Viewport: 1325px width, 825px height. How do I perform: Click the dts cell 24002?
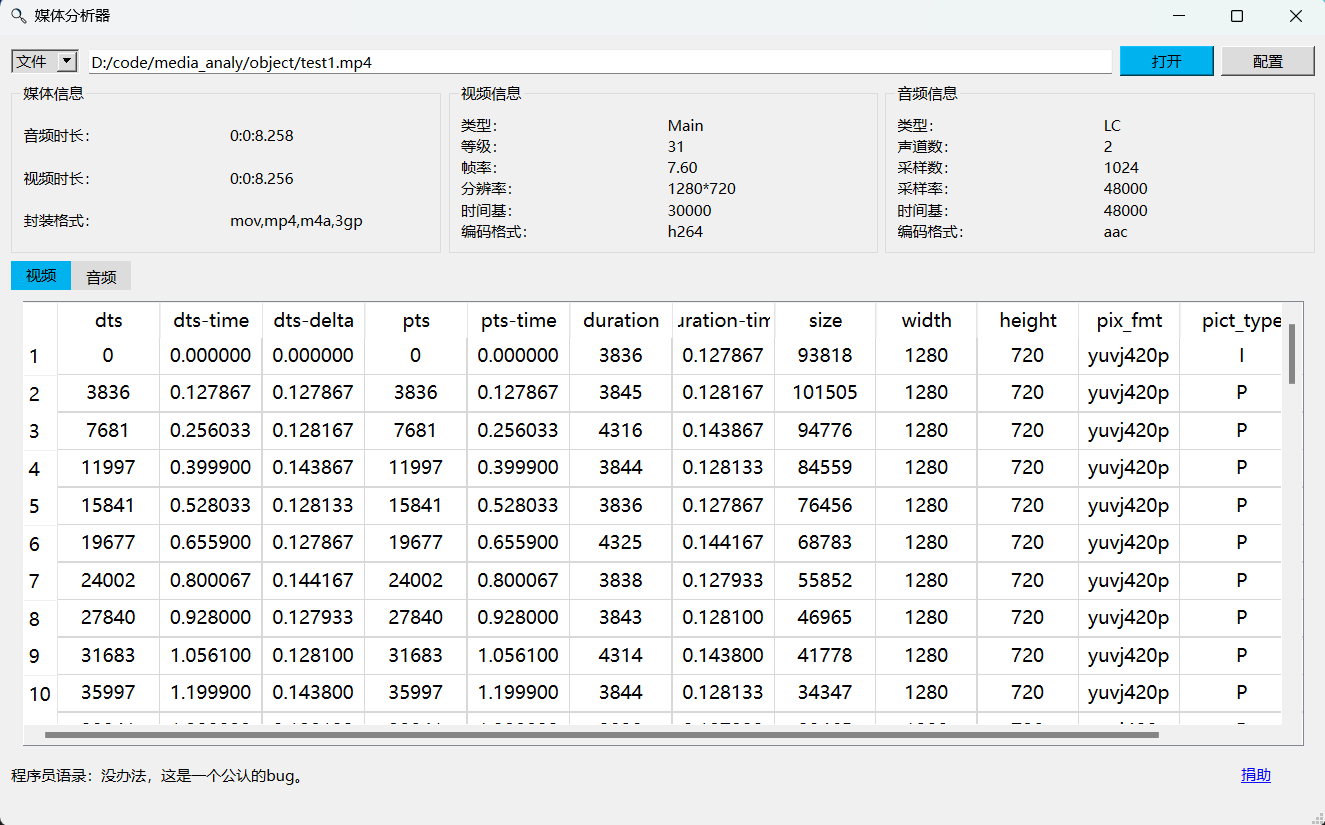click(x=109, y=580)
